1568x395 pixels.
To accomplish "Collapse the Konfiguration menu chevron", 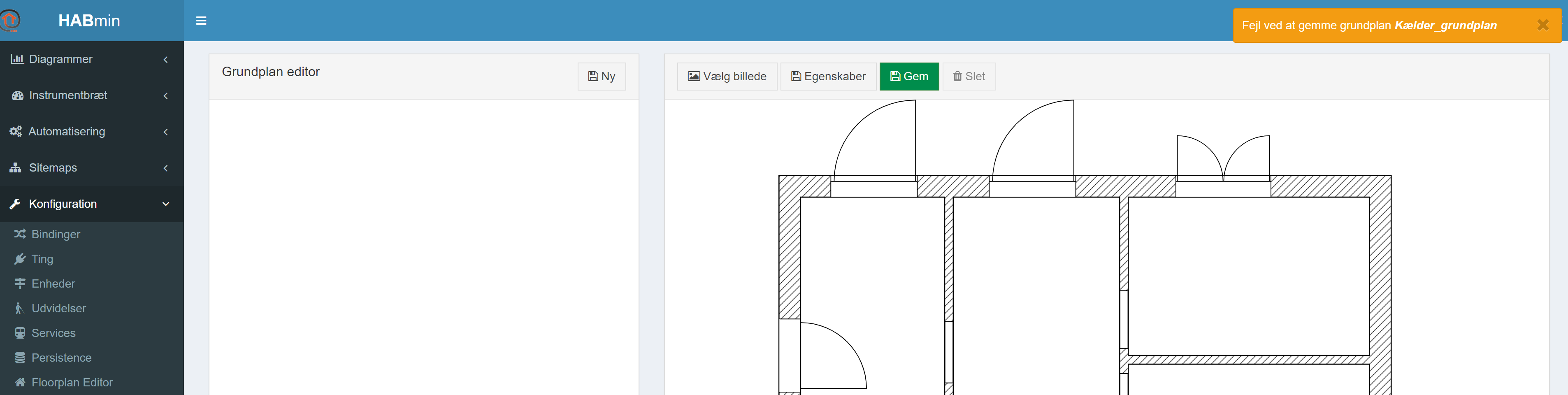I will point(165,204).
